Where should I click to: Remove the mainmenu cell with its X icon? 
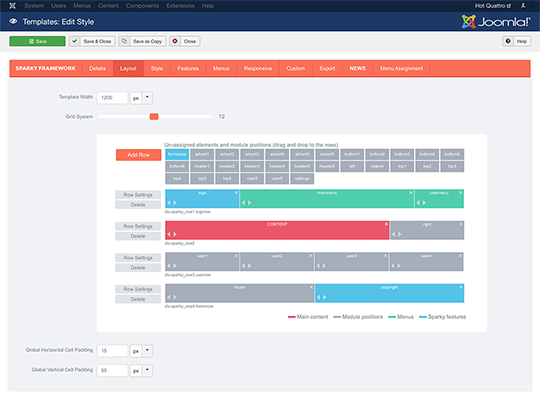click(x=411, y=193)
